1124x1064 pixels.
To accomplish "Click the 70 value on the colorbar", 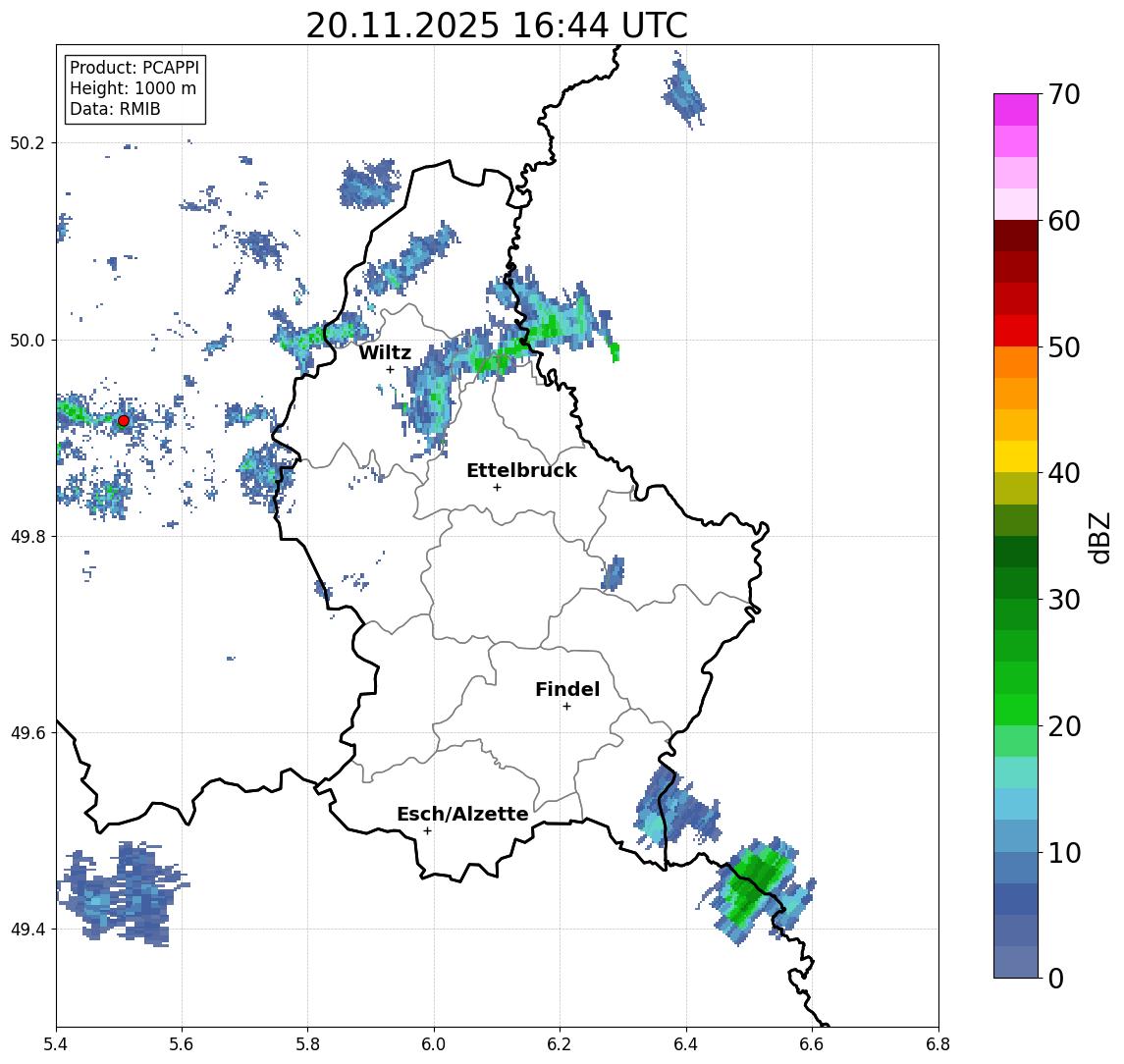I will pyautogui.click(x=1063, y=94).
